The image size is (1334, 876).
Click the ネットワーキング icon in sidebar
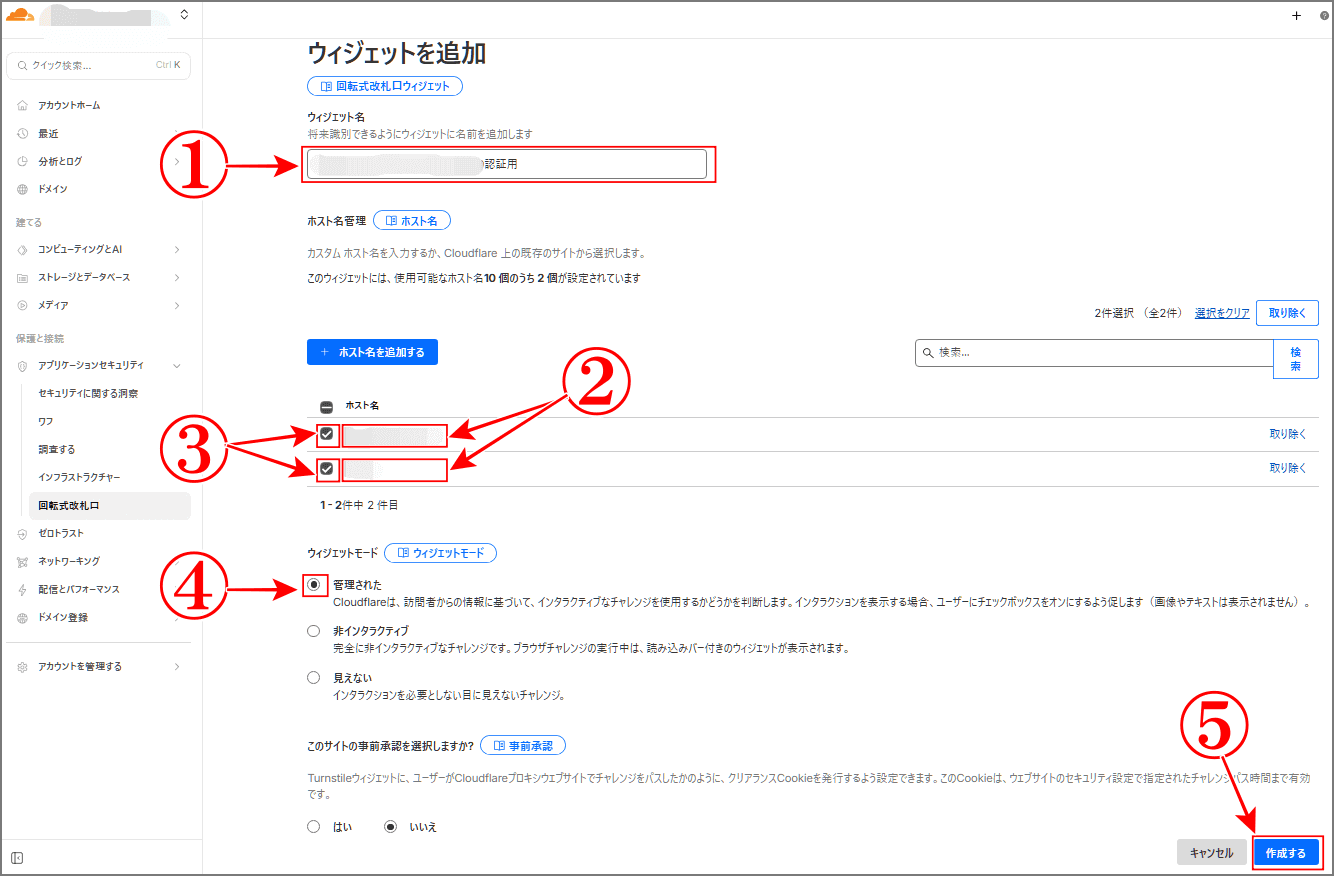click(x=21, y=561)
